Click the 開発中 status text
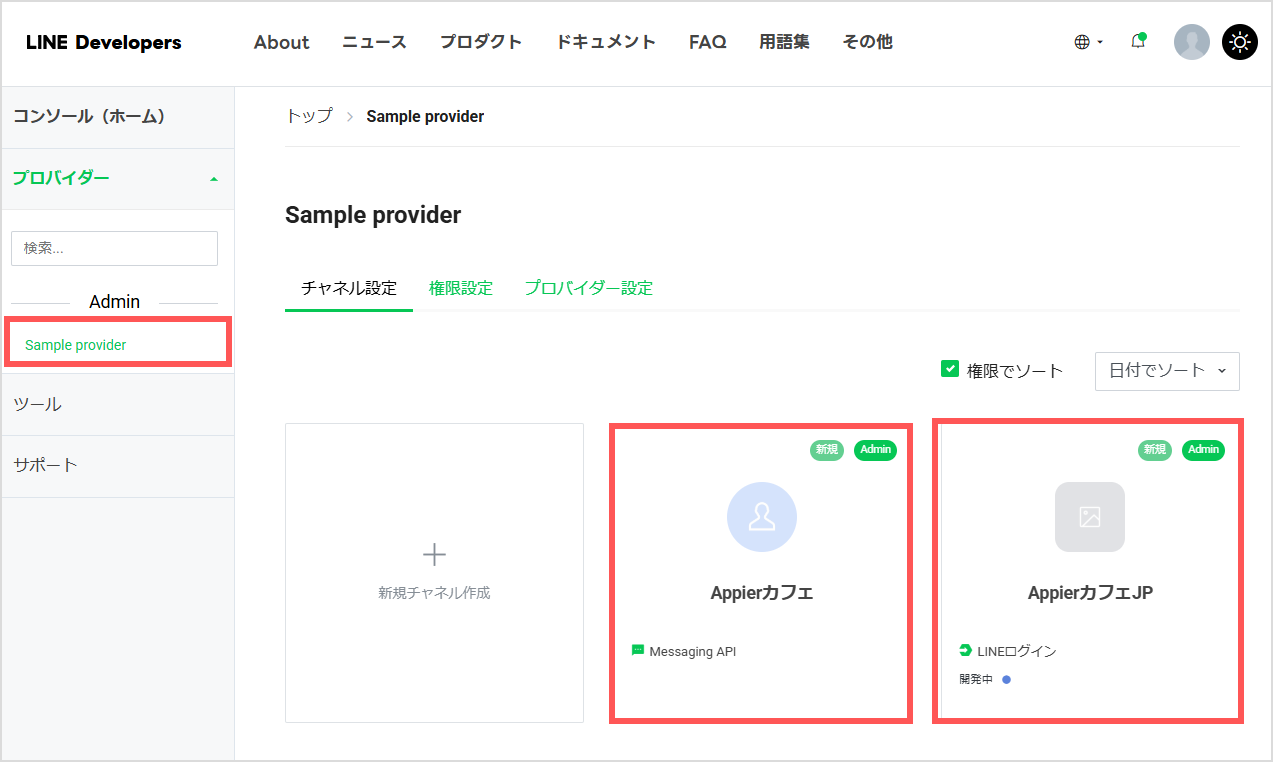1273x762 pixels. click(976, 679)
